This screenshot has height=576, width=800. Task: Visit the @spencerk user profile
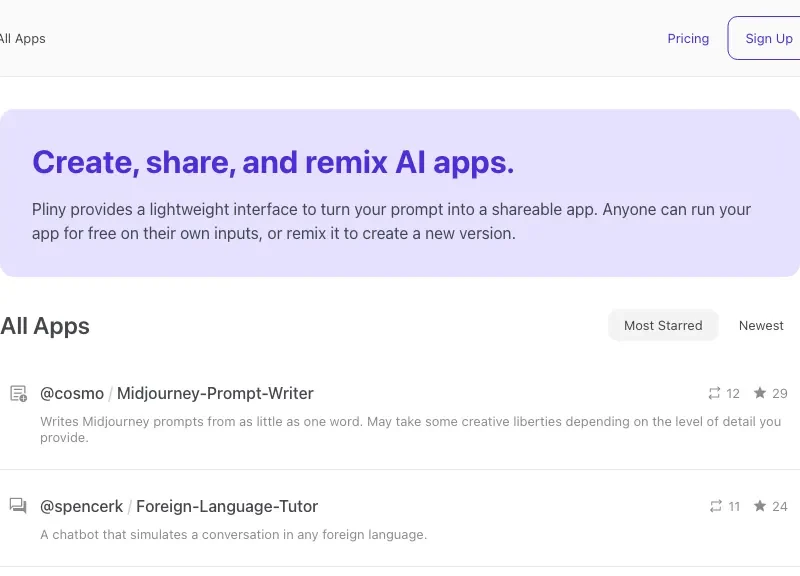coord(81,506)
